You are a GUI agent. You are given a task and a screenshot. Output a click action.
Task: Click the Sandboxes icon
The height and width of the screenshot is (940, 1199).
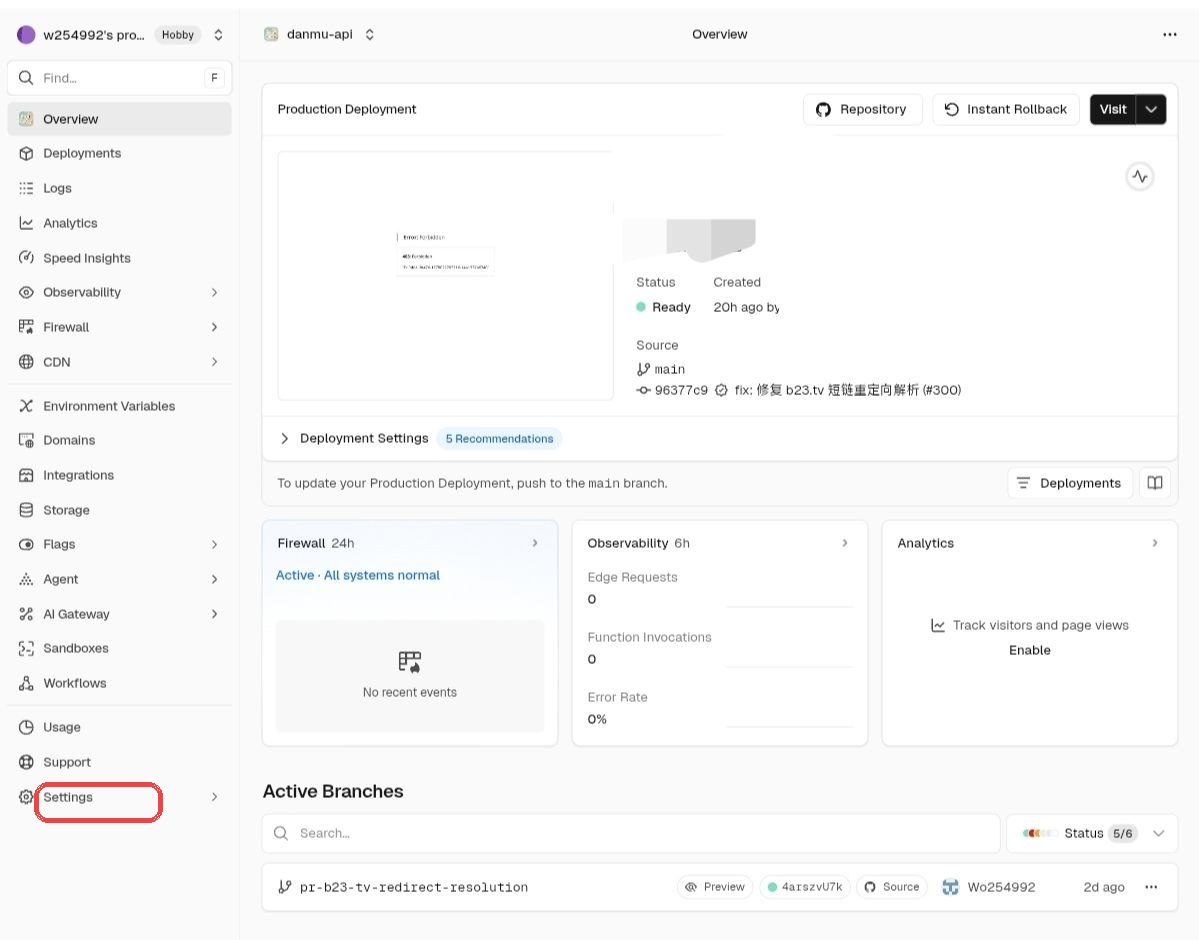26,648
